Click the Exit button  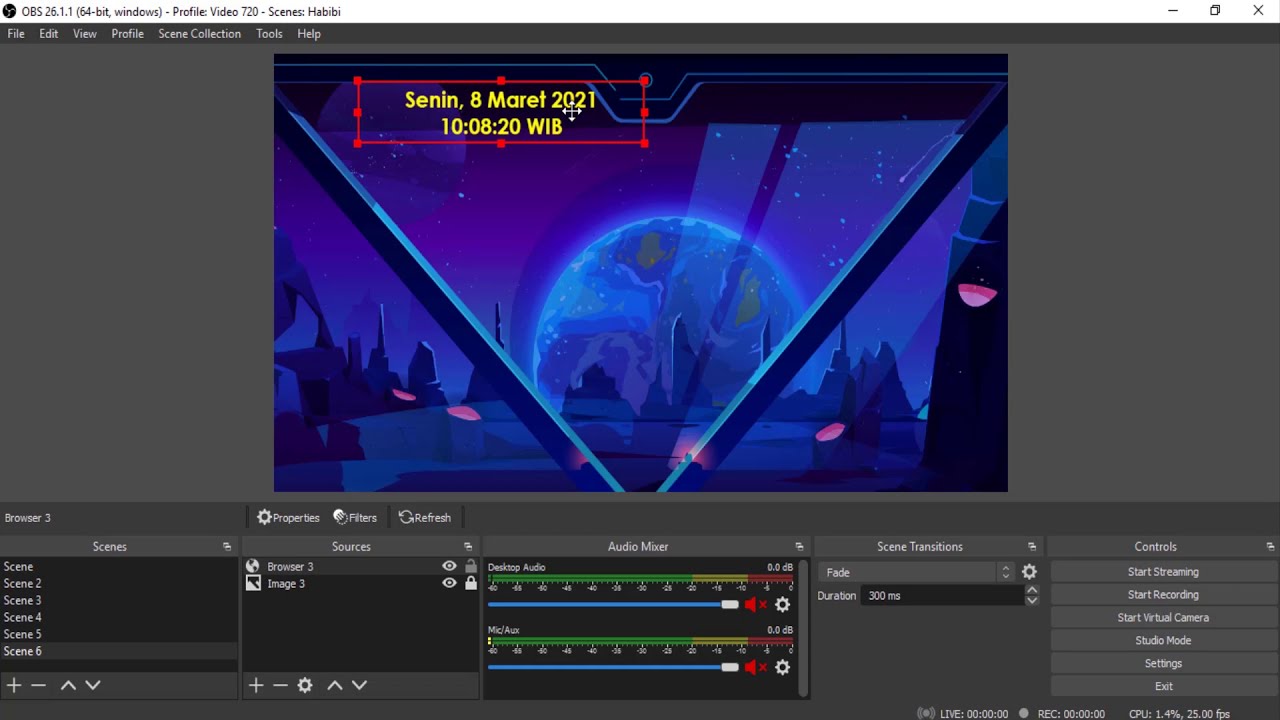1163,687
